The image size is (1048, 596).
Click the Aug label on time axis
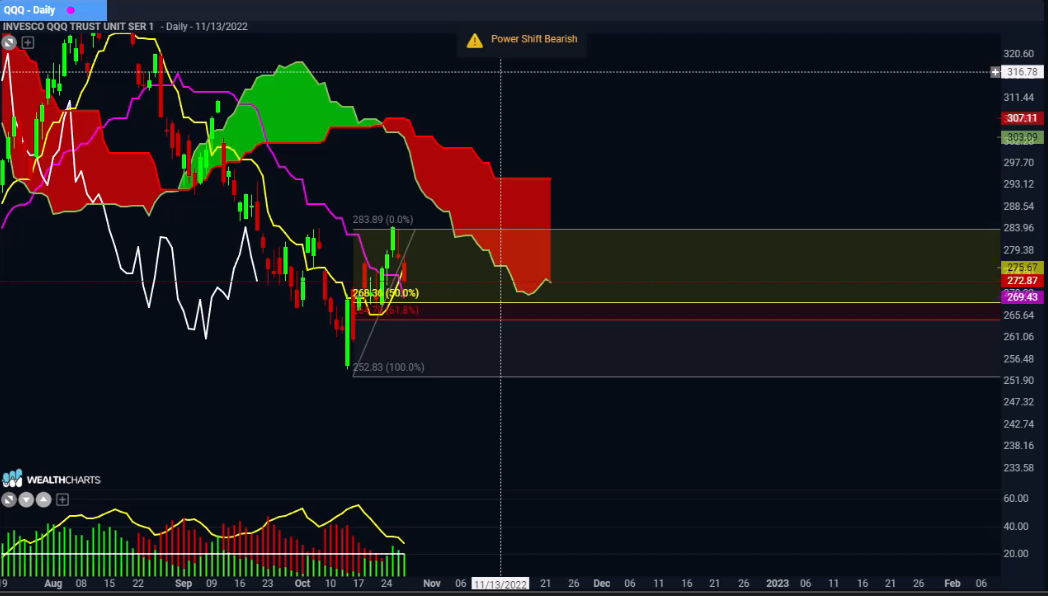(x=53, y=583)
